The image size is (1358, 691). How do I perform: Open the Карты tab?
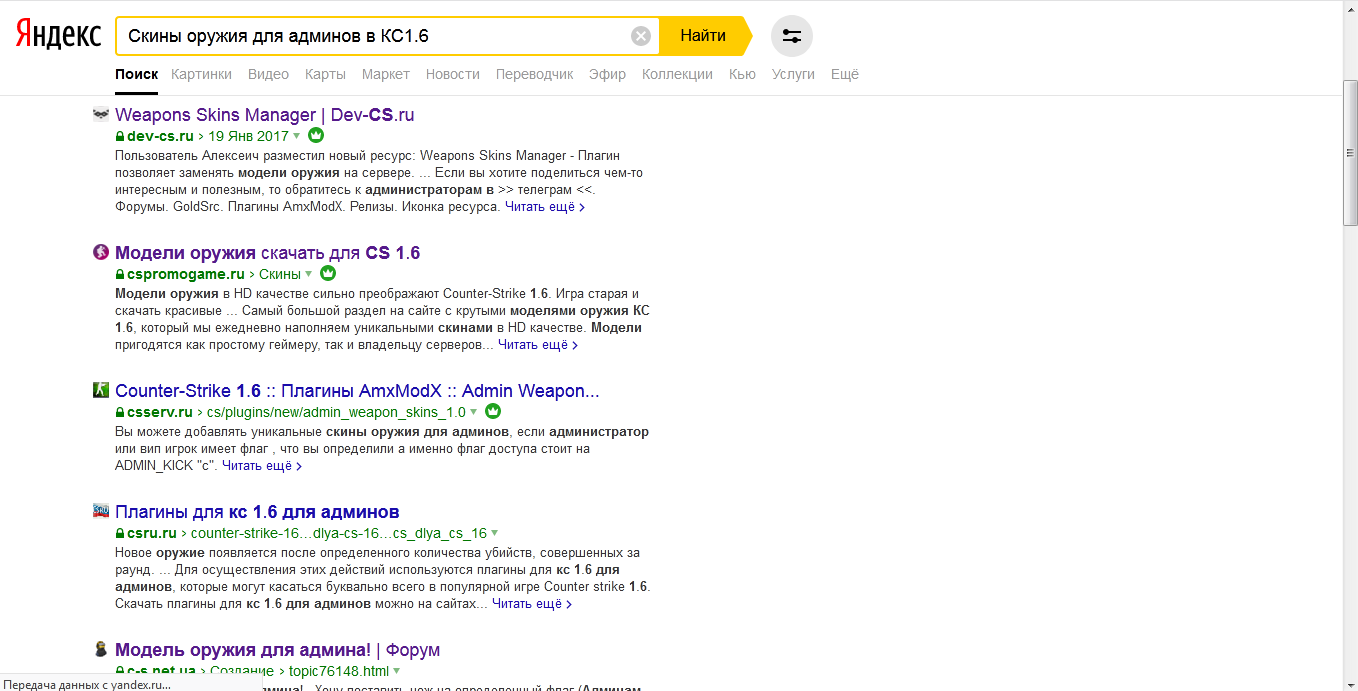pos(325,74)
